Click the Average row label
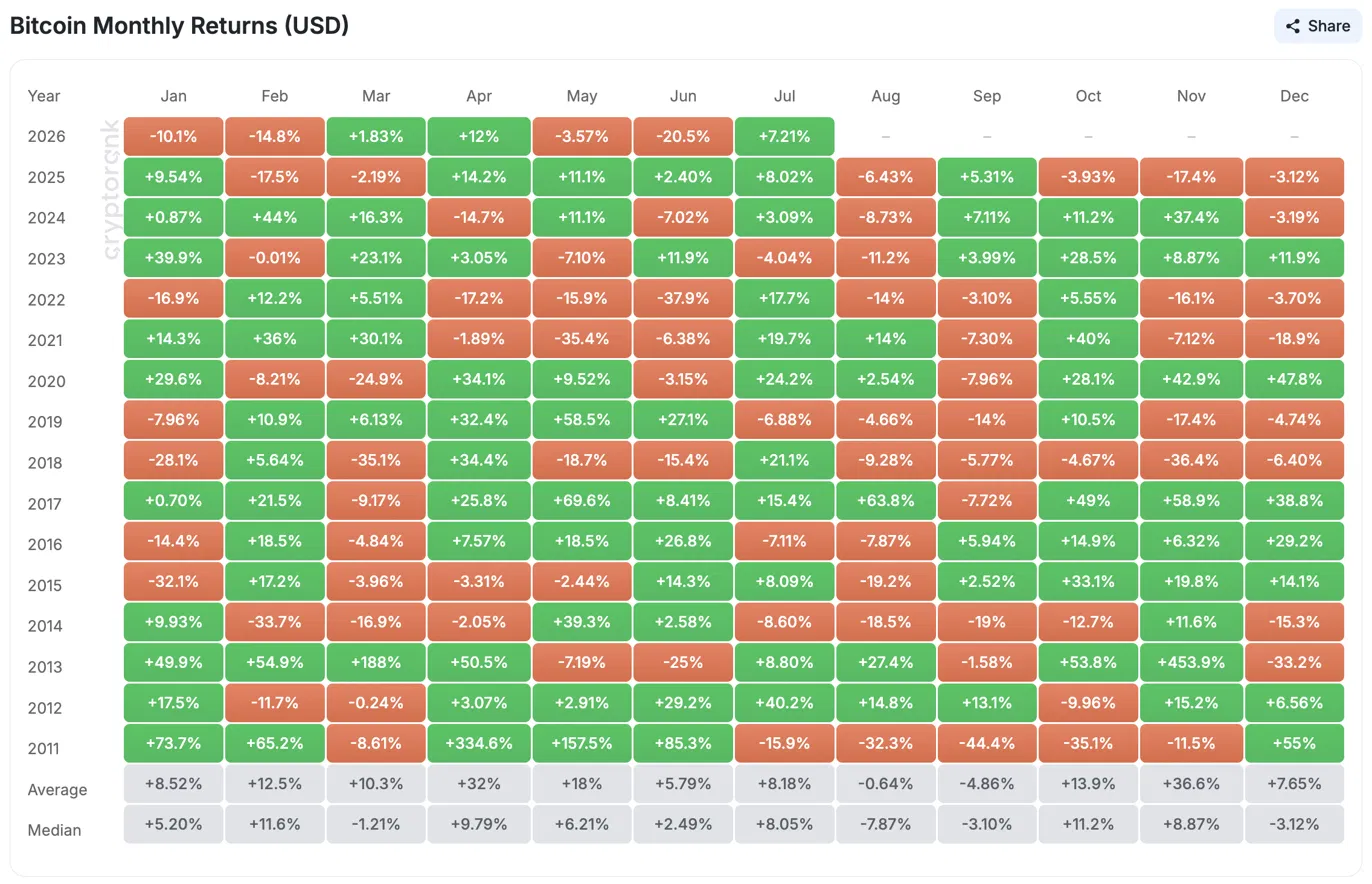The image size is (1372, 884). (58, 790)
